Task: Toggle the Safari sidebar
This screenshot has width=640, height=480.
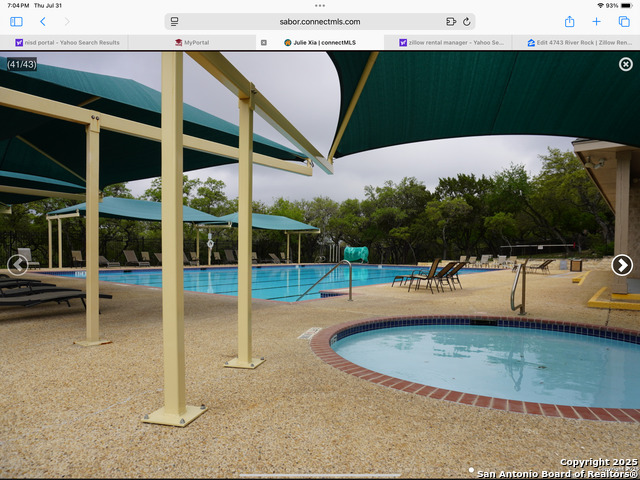Action: (x=16, y=21)
